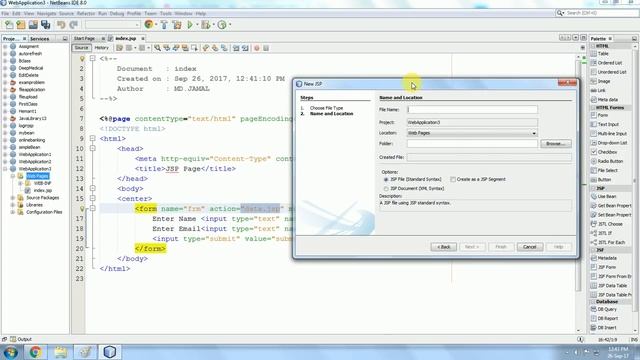Click the Debug Project toolbar icon

point(205,25)
